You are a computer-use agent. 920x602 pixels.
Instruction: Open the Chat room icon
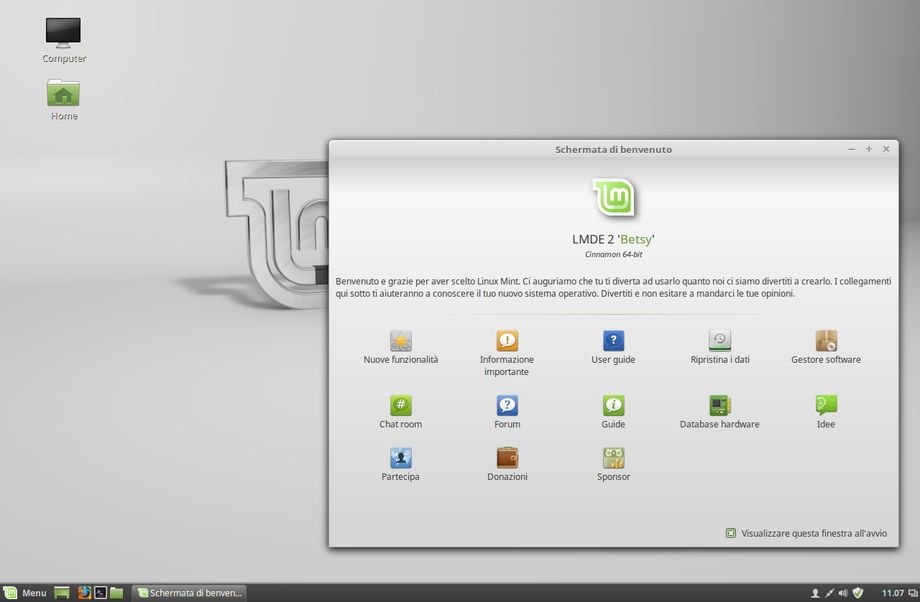coord(401,406)
